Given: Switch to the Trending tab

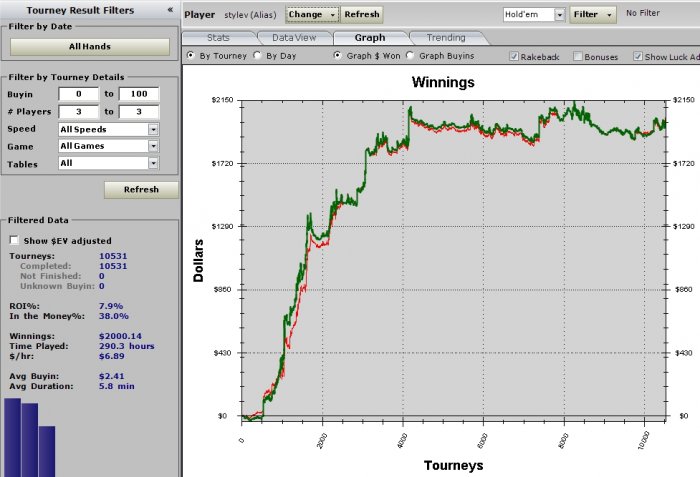Looking at the screenshot, I should coord(446,38).
